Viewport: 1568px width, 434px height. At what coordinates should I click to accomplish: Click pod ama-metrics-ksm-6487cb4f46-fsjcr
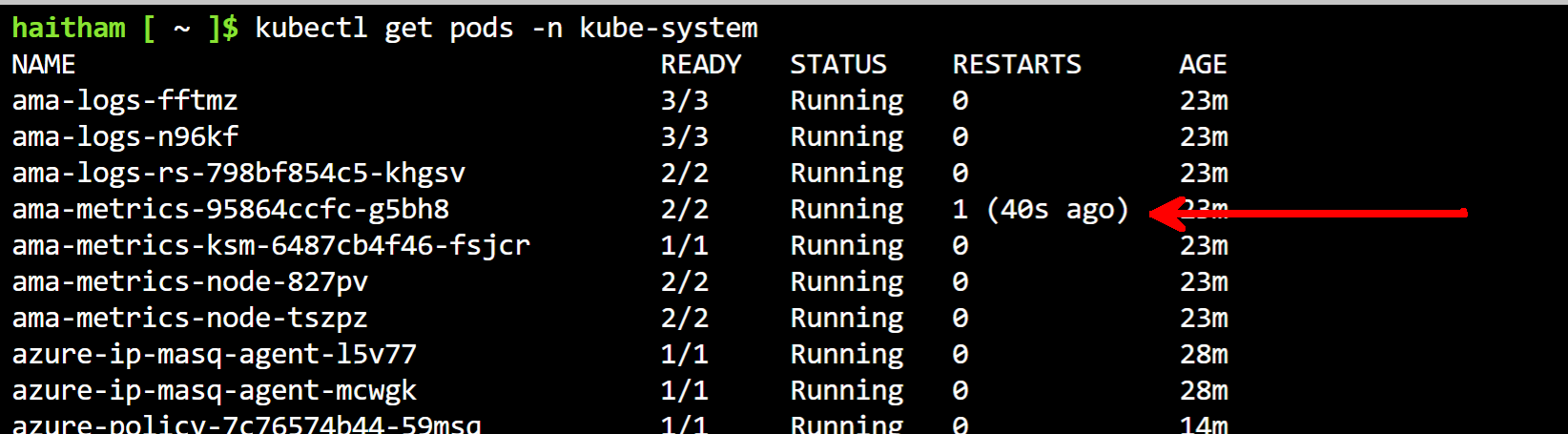(270, 246)
